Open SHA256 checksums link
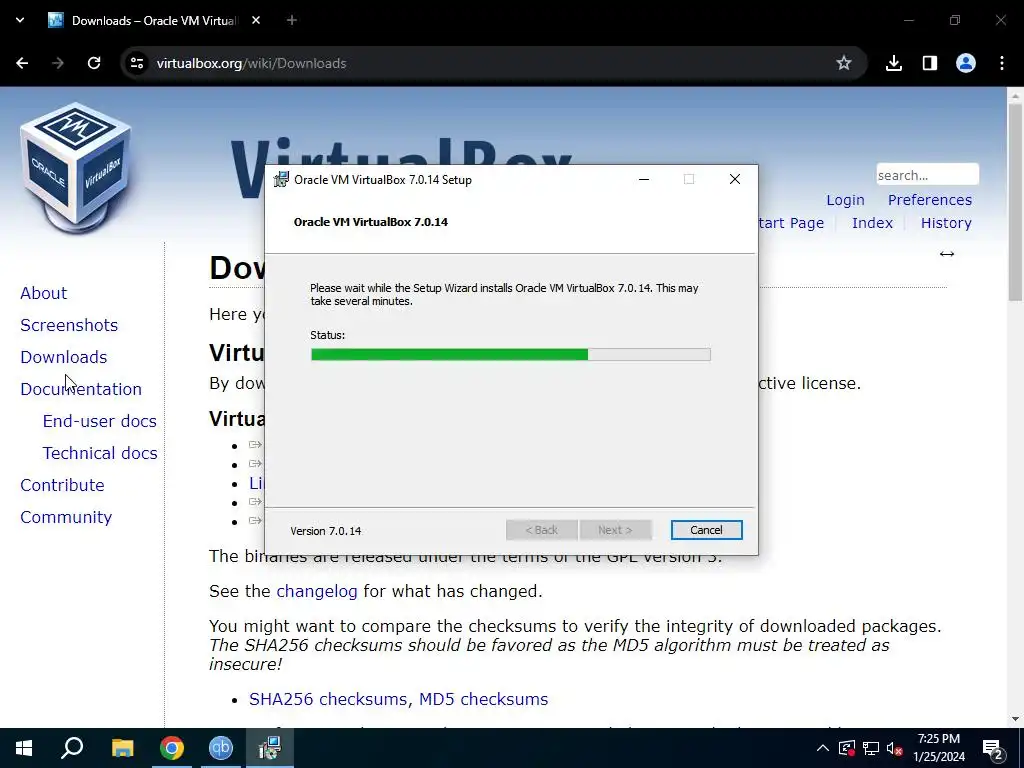 328,699
